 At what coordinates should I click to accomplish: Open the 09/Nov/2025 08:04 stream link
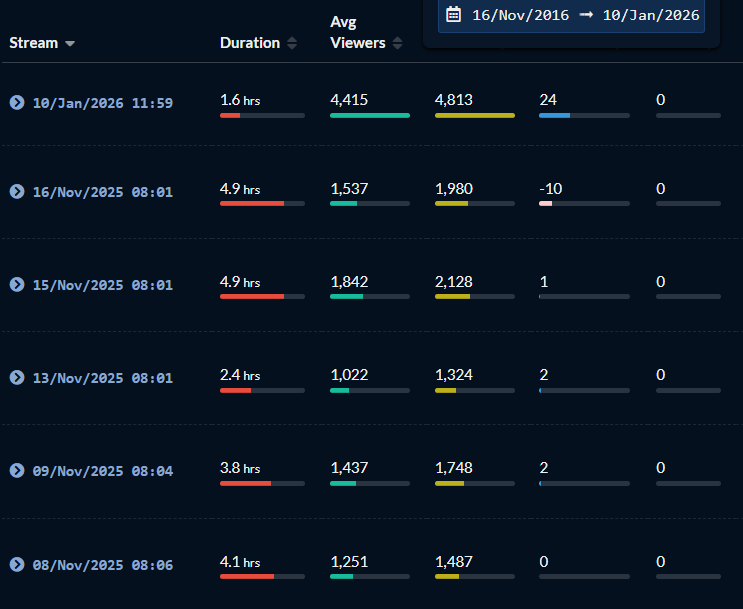pyautogui.click(x=103, y=471)
